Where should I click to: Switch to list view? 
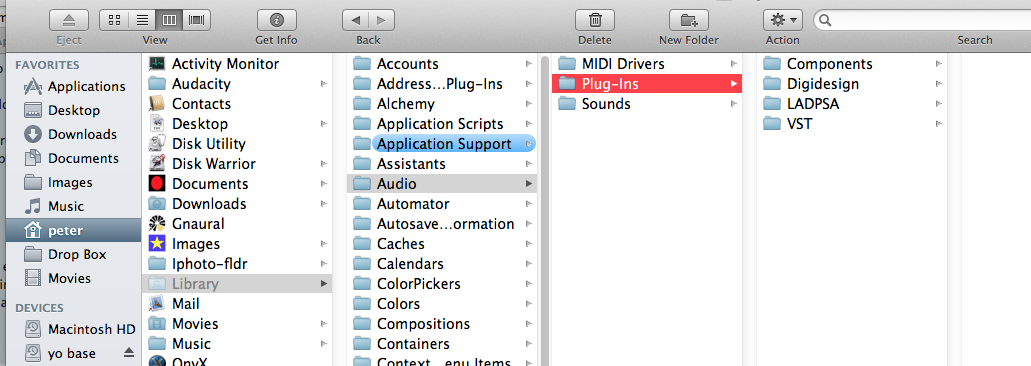(142, 20)
